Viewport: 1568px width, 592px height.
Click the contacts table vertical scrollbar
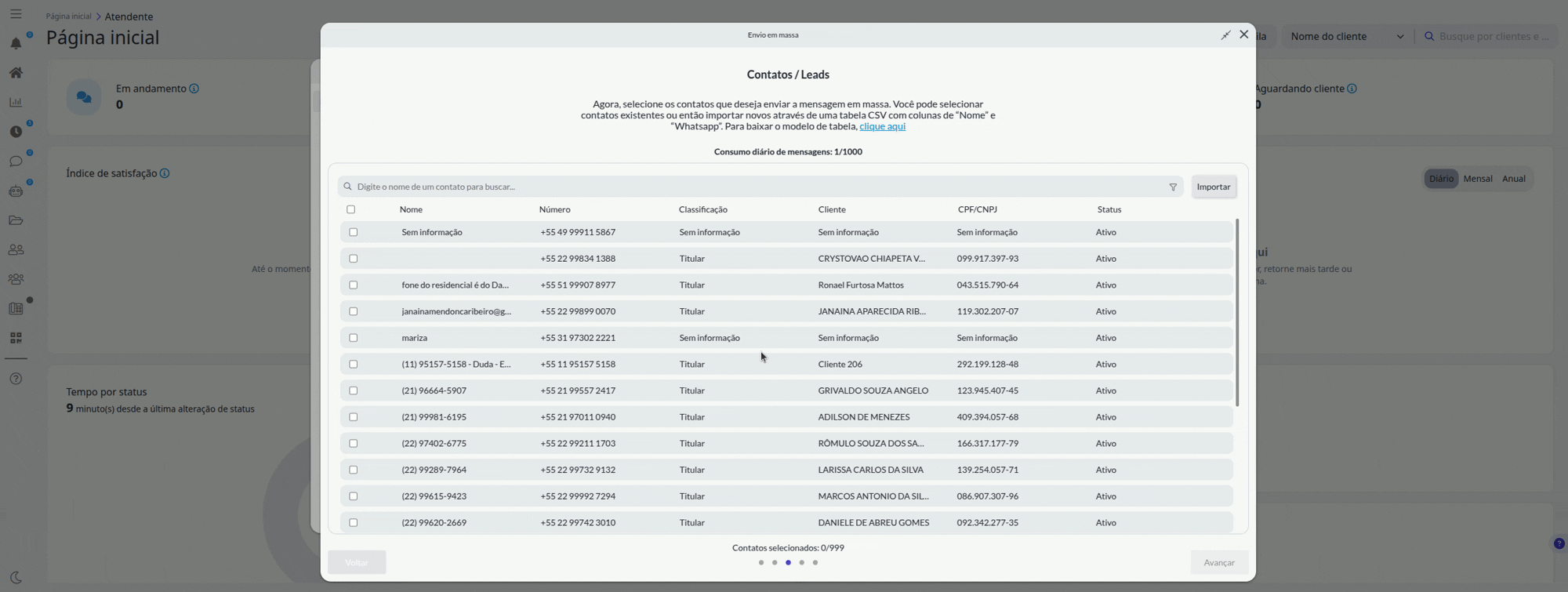pyautogui.click(x=1237, y=313)
